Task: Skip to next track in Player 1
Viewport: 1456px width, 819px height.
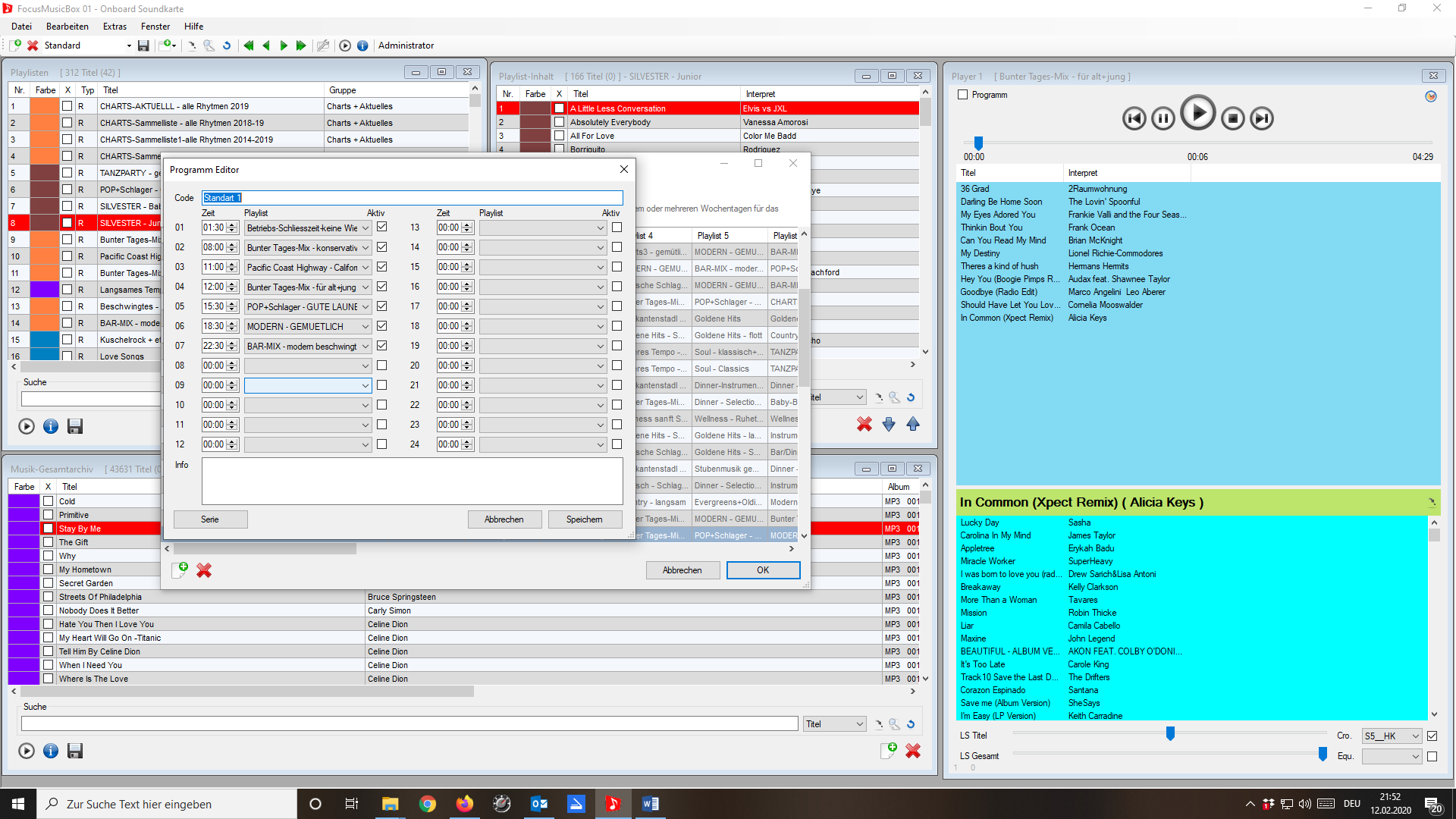Action: tap(1262, 118)
